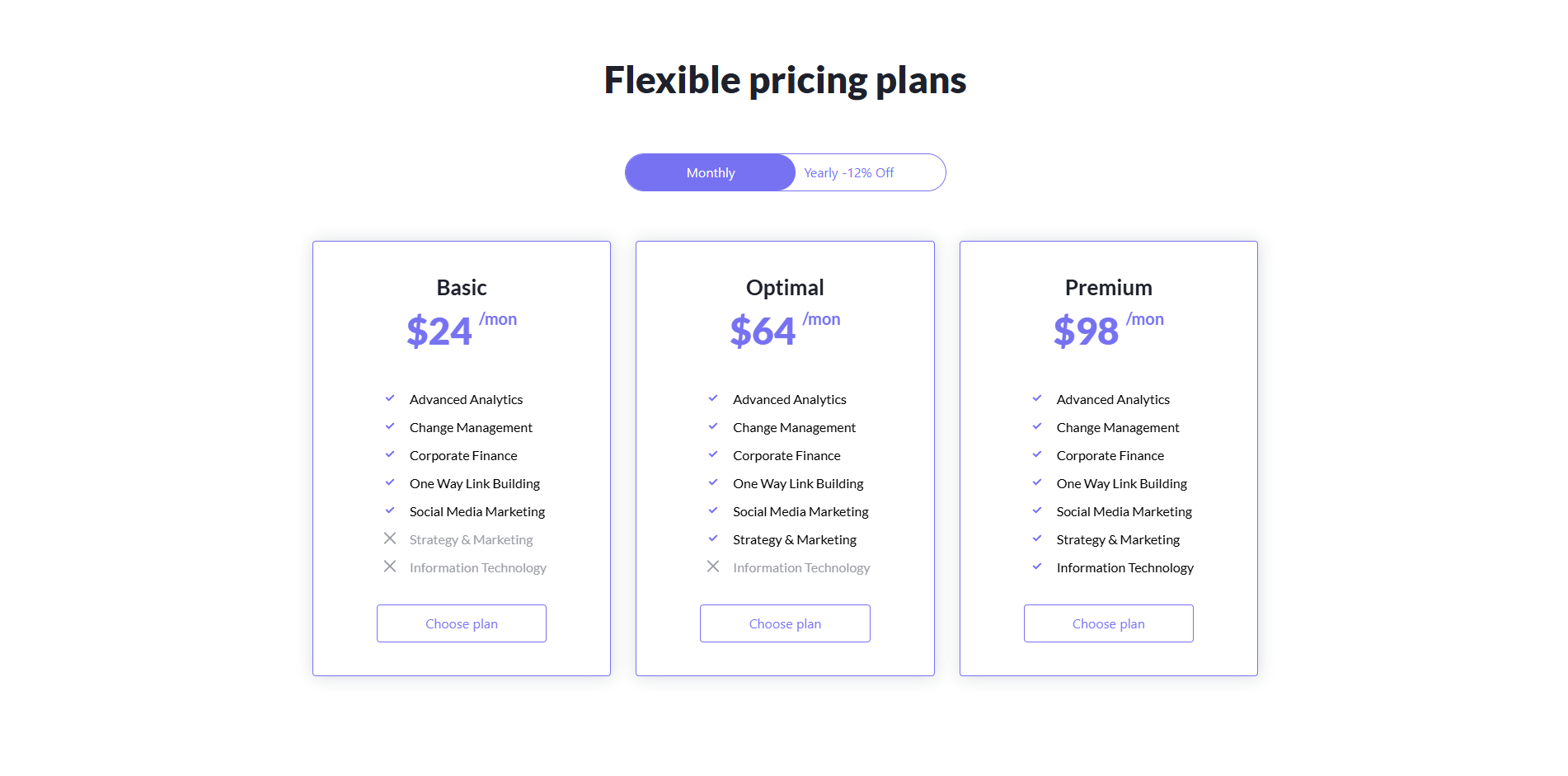This screenshot has height=776, width=1568.
Task: Click the X icon beside Basic Strategy & Marketing
Action: tap(390, 538)
